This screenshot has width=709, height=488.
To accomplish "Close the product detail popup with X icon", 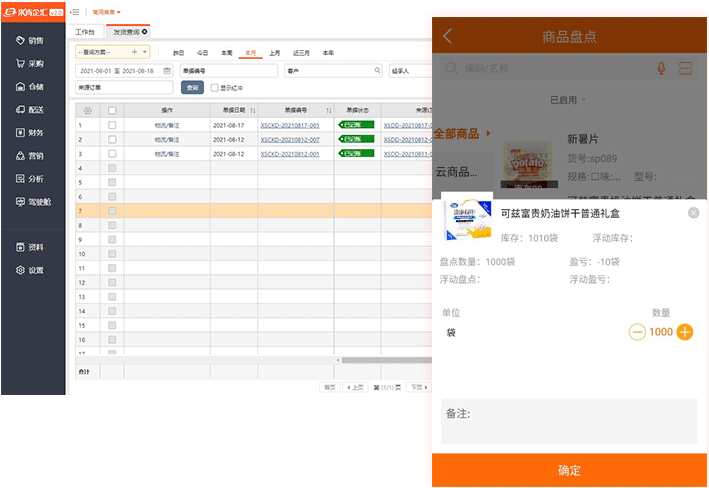I will click(x=693, y=212).
